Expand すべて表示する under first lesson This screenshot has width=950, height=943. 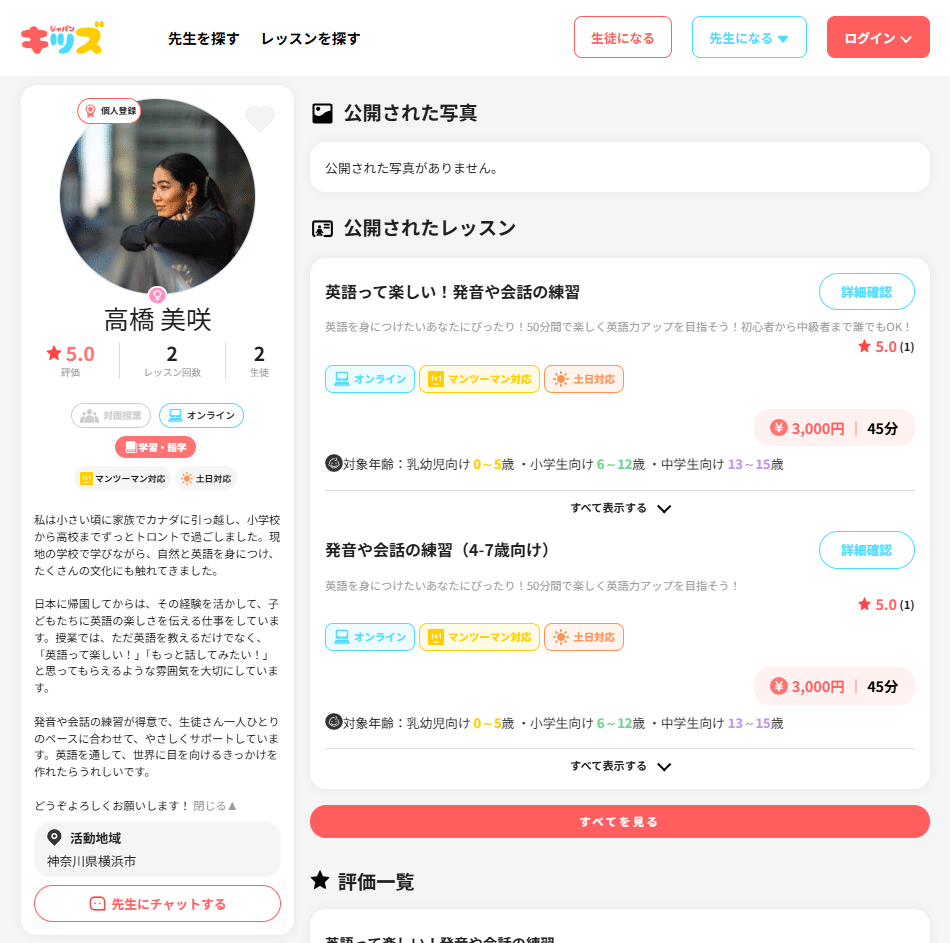620,508
